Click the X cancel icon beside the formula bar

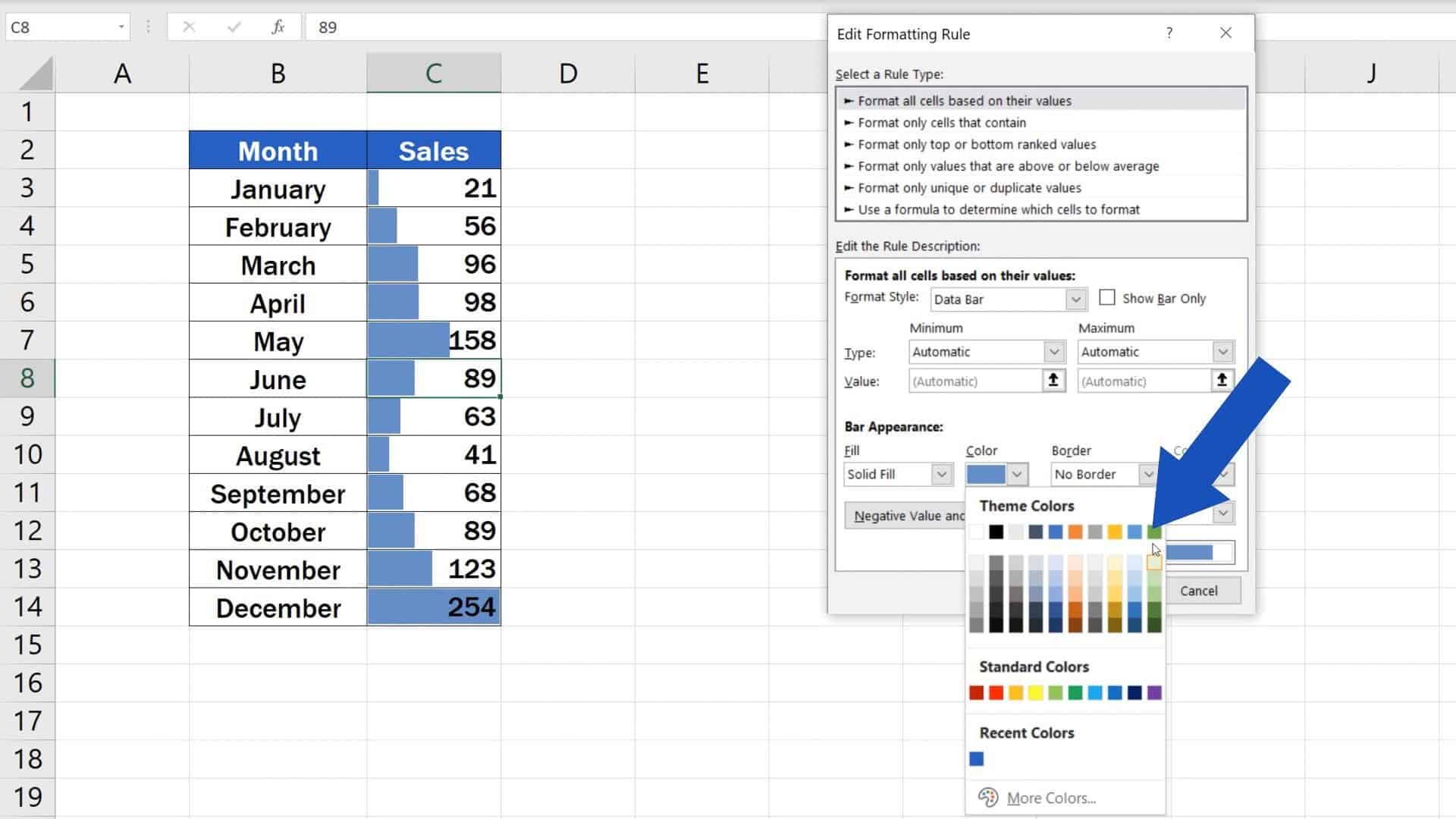coord(190,27)
